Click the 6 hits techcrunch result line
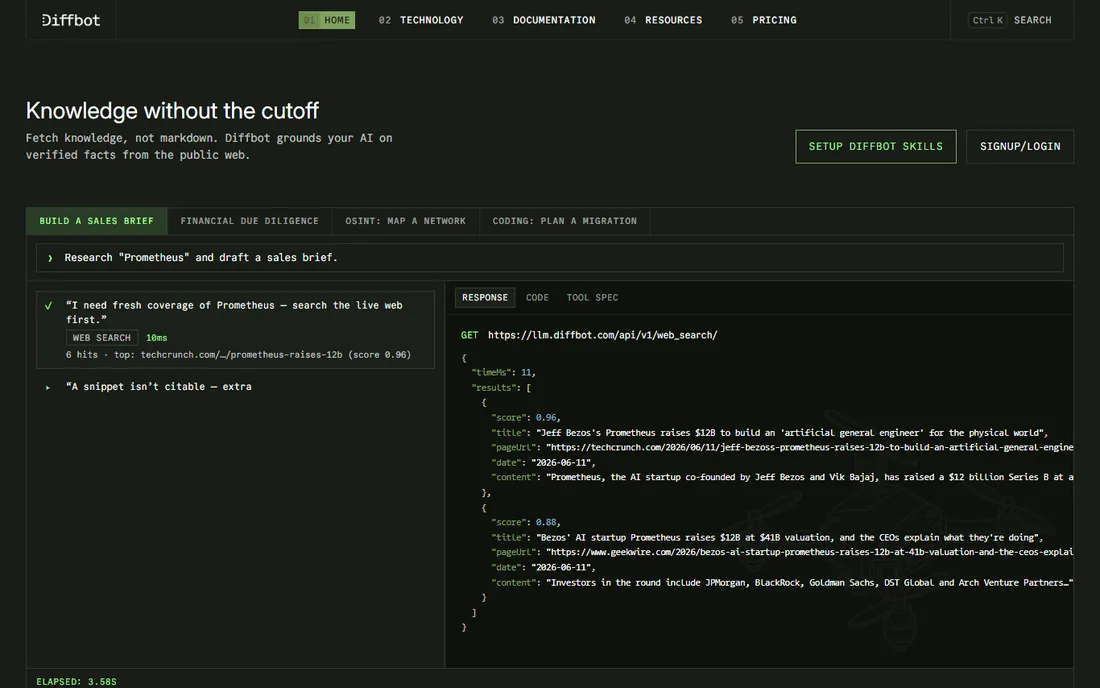This screenshot has height=688, width=1100. click(239, 355)
